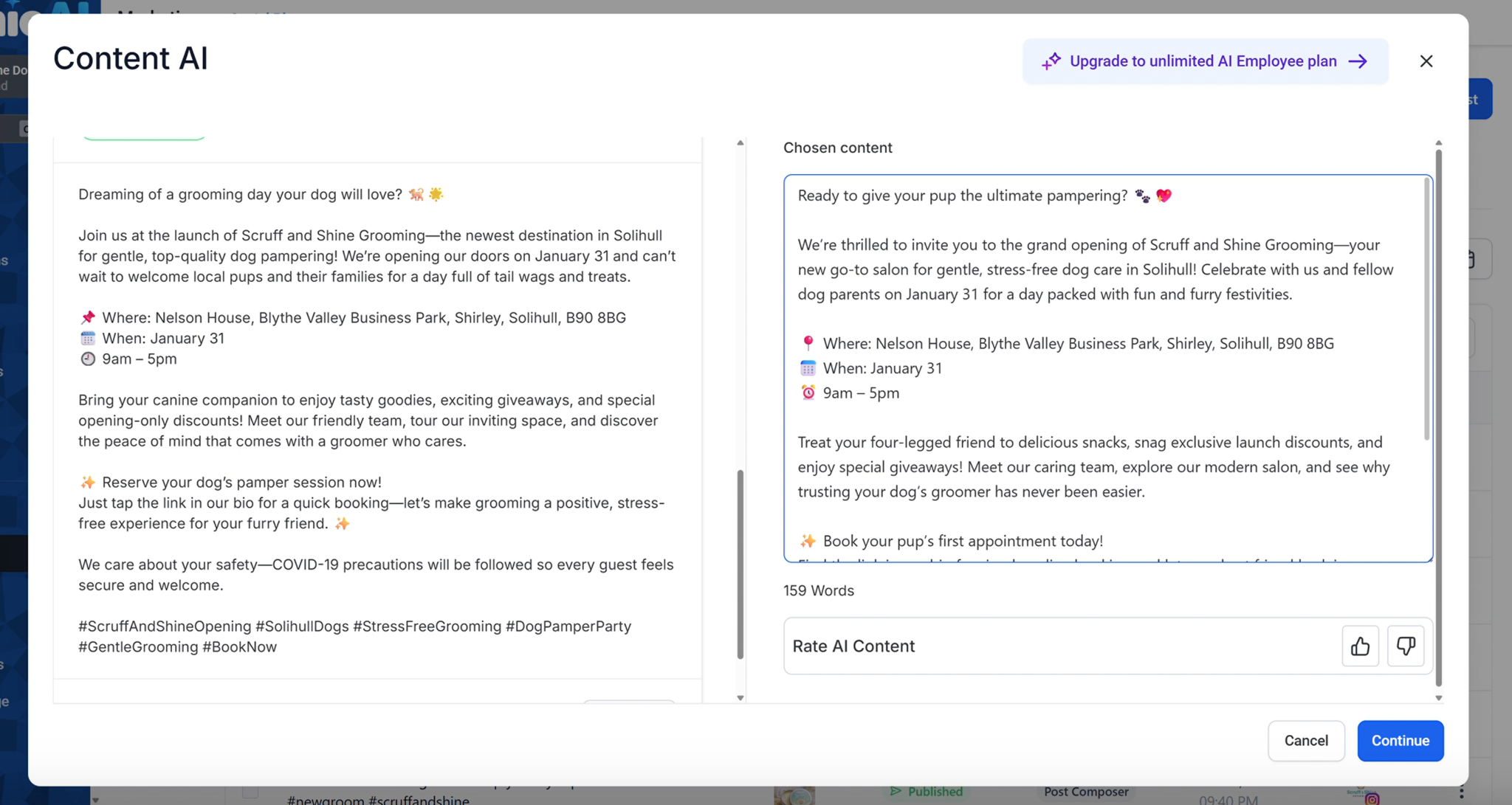Click the Content AI title heading
The image size is (1512, 805).
click(x=130, y=58)
